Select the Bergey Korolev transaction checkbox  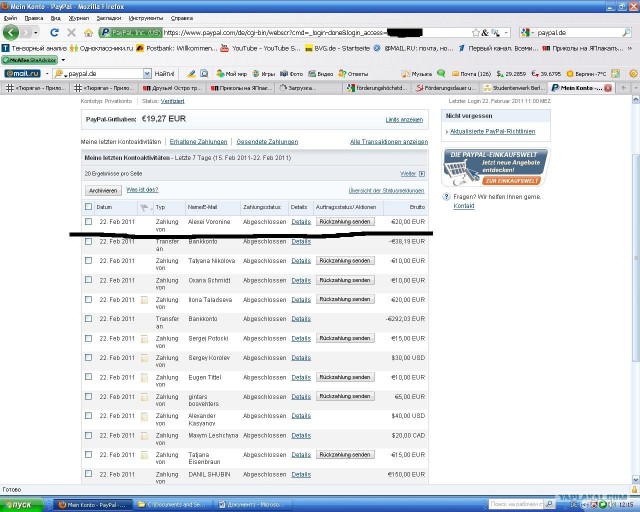coord(88,357)
